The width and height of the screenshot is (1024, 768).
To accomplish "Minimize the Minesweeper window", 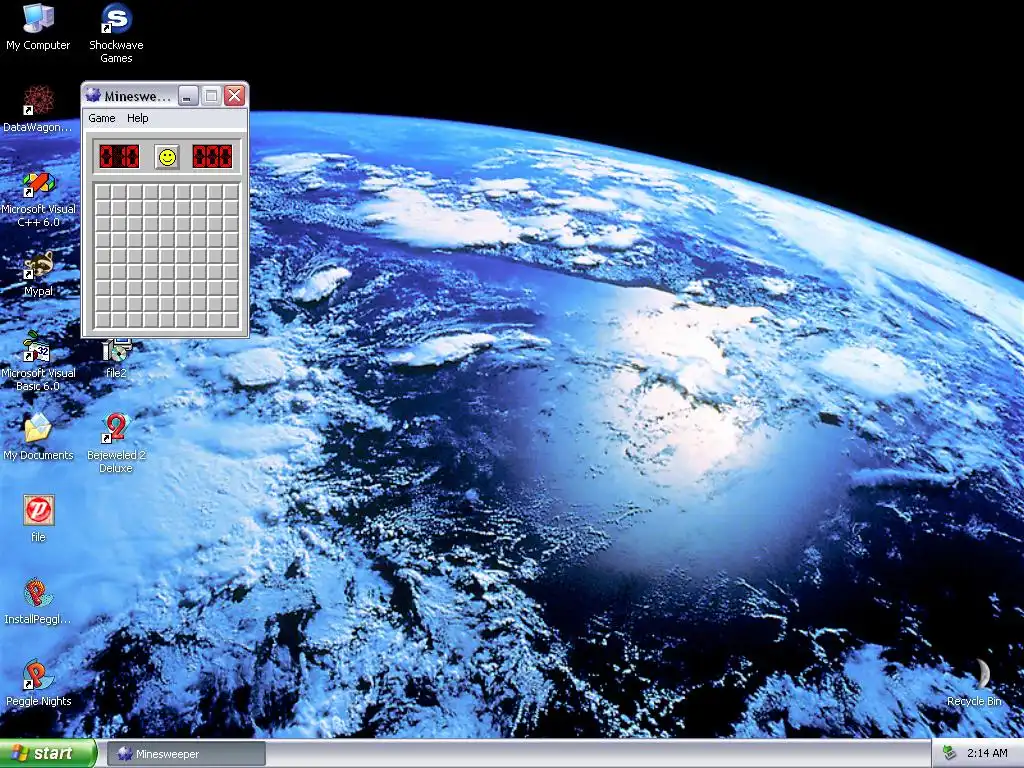I will coord(187,96).
